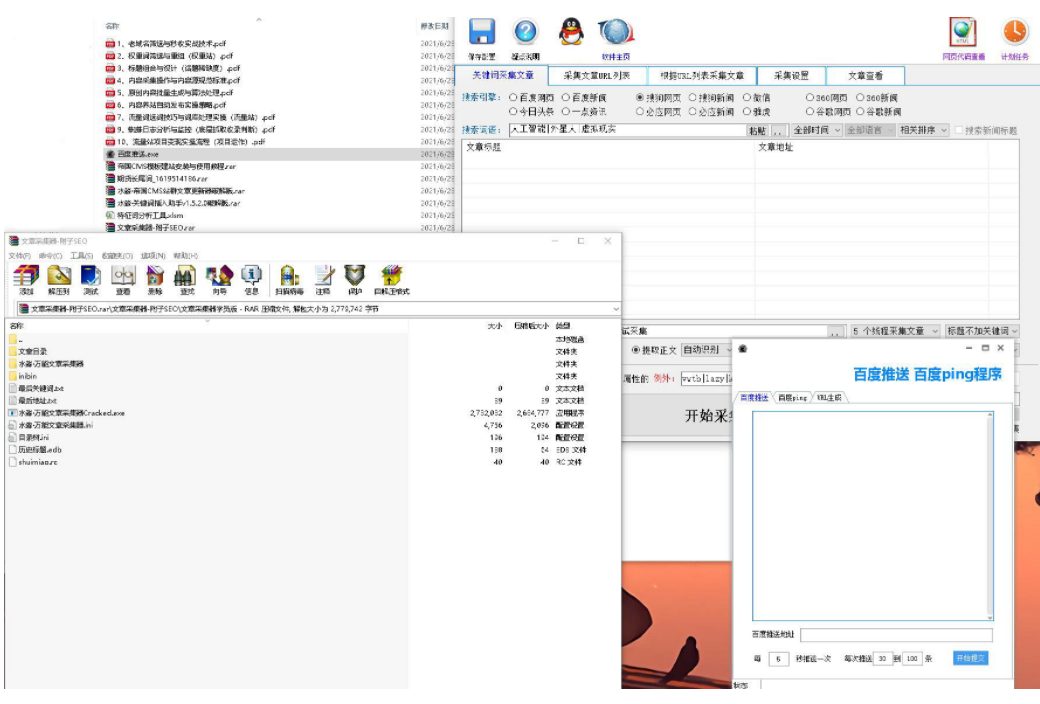Expand the 全部时间 time range dropdown
Image resolution: width=1040 pixels, height=704 pixels.
[817, 131]
